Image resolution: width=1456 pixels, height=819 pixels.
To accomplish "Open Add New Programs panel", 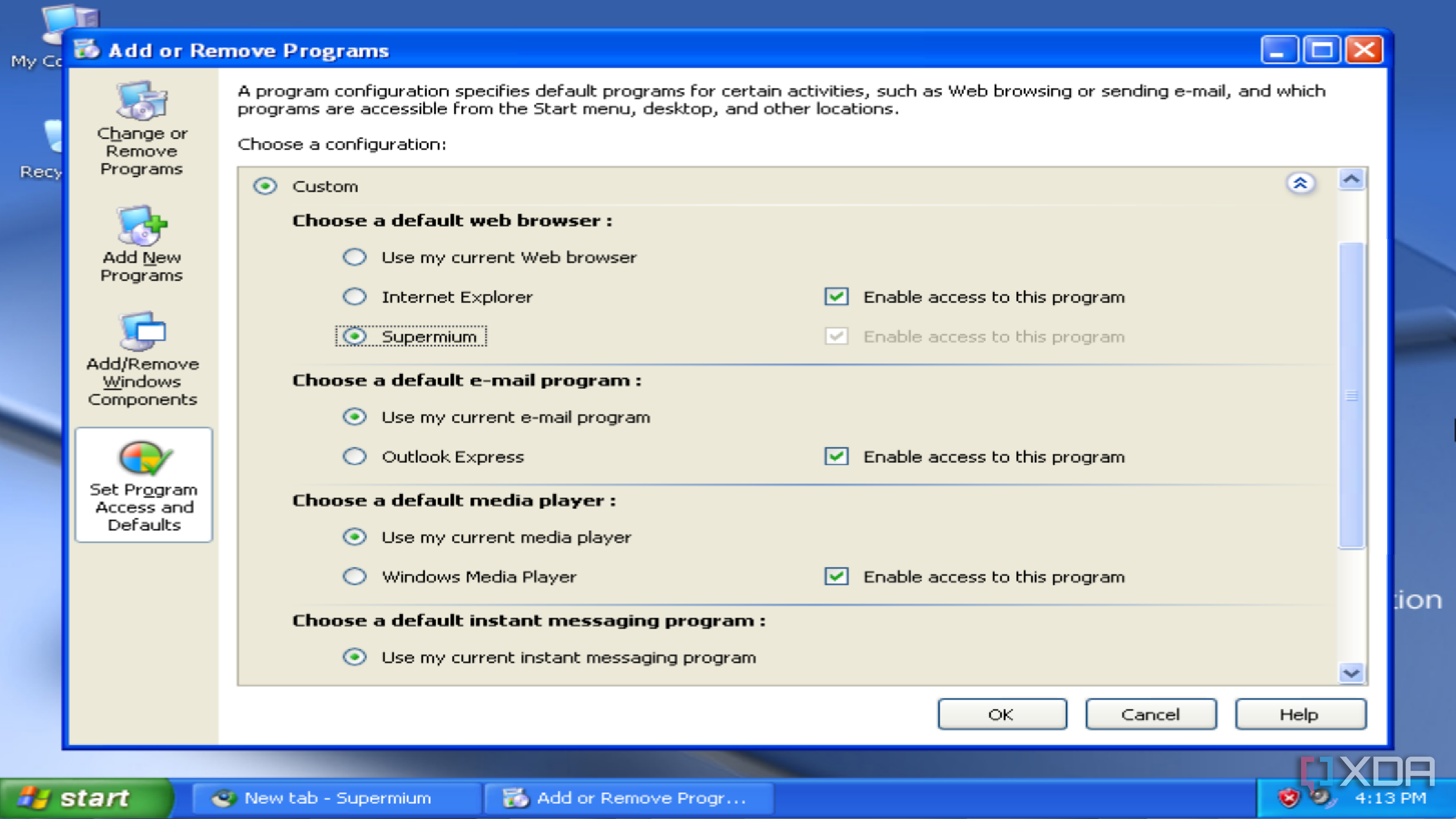I will click(143, 244).
